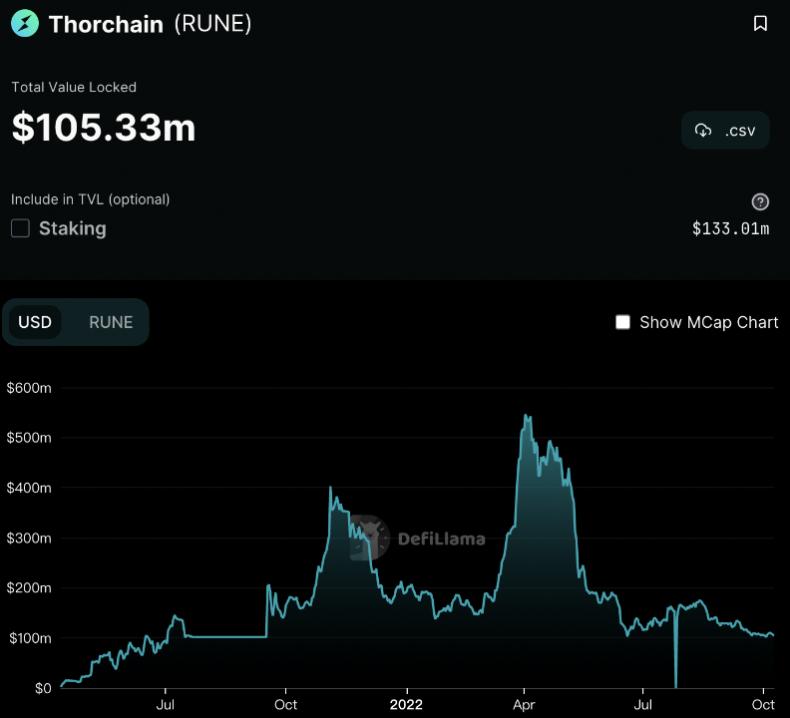
Task: Click the Thorchain lightning logo icon
Action: (x=25, y=24)
